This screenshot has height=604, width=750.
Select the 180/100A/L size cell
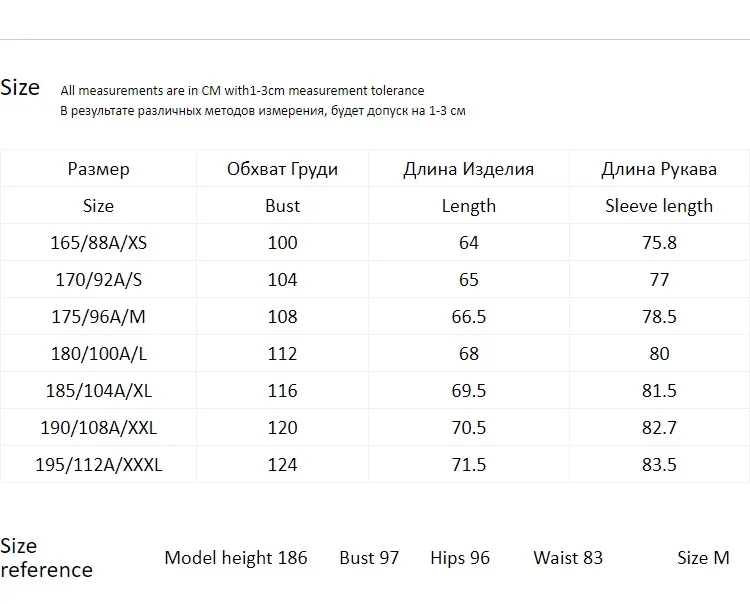[98, 354]
